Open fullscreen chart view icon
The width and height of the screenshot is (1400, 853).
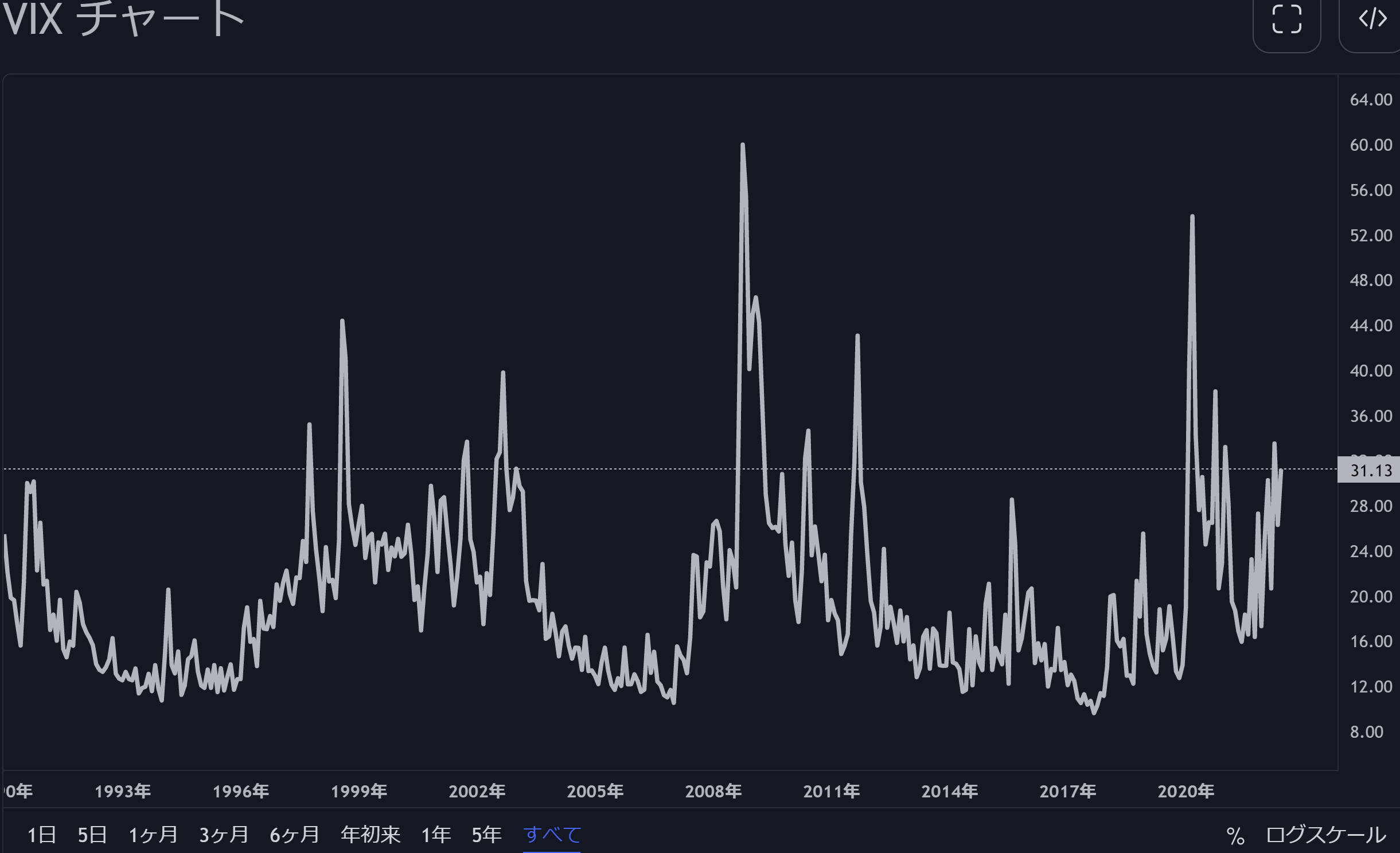(x=1286, y=19)
